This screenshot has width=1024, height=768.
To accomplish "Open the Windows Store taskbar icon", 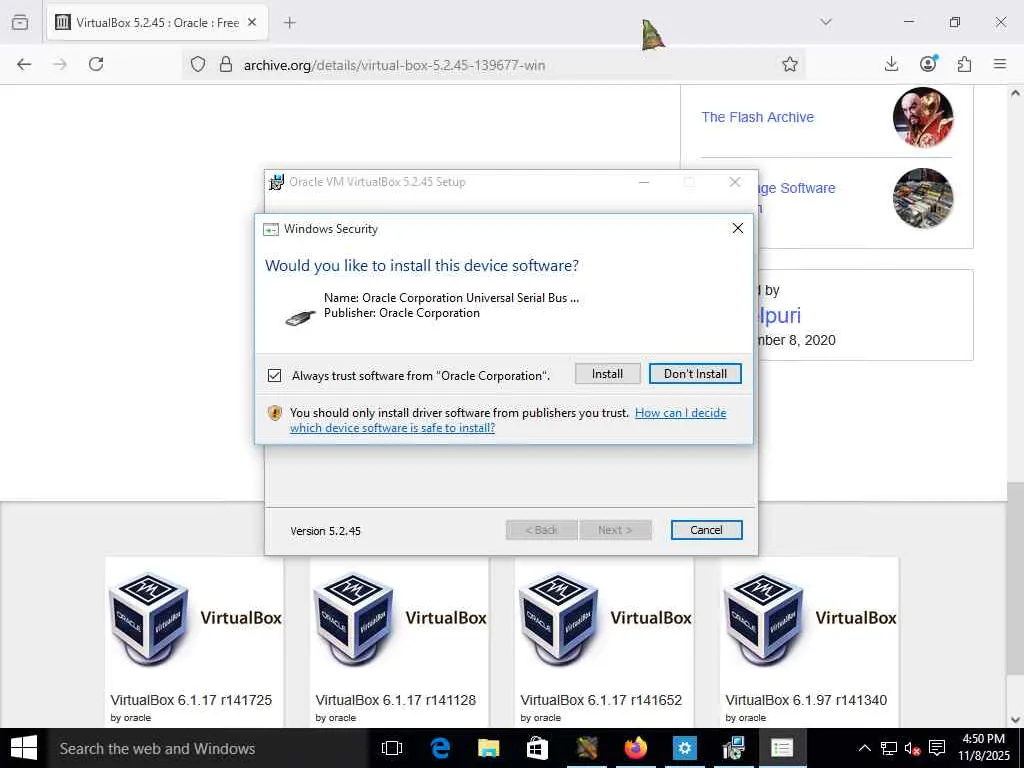I will pyautogui.click(x=537, y=748).
